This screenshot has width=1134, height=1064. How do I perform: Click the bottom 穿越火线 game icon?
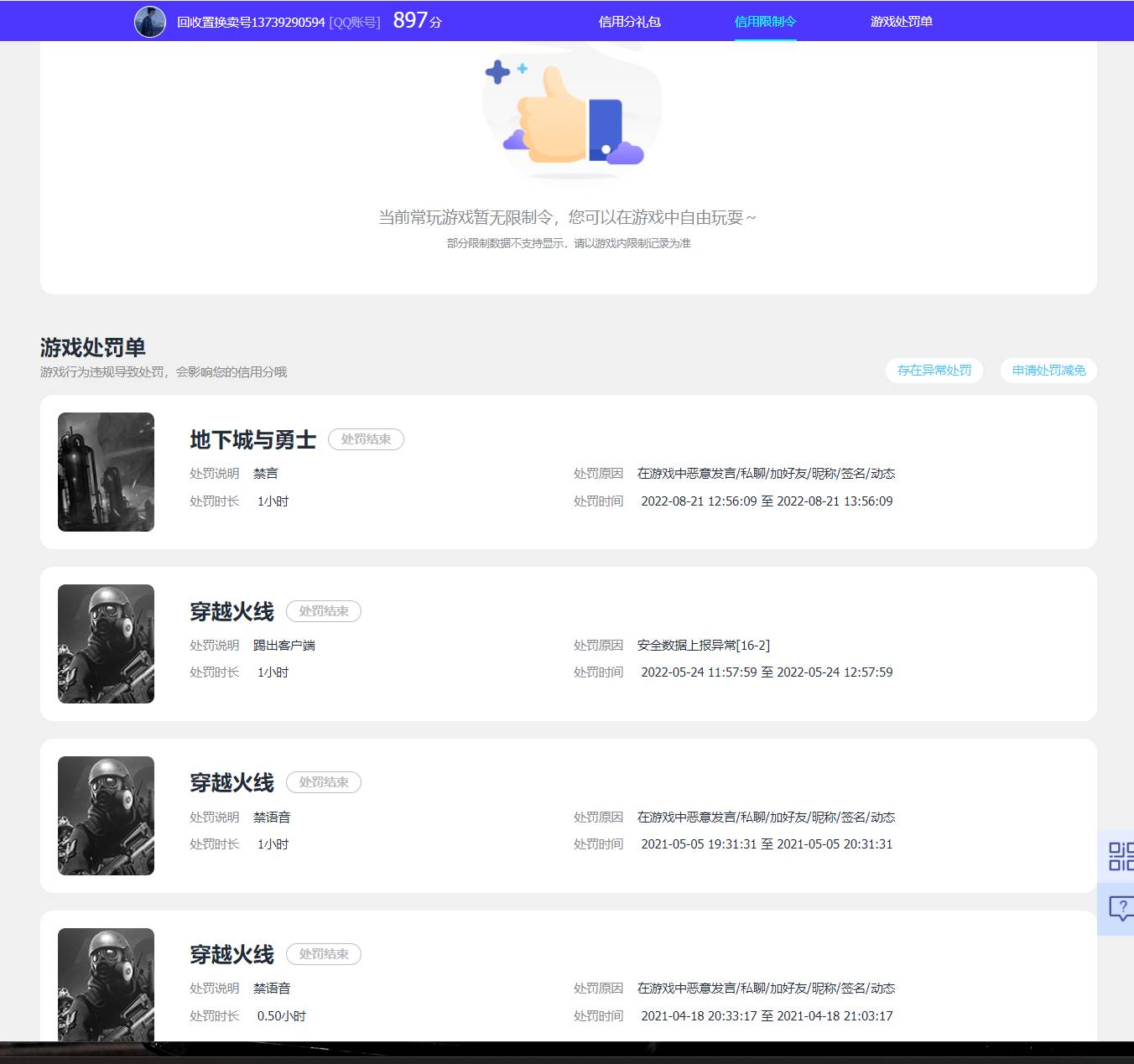coord(106,985)
